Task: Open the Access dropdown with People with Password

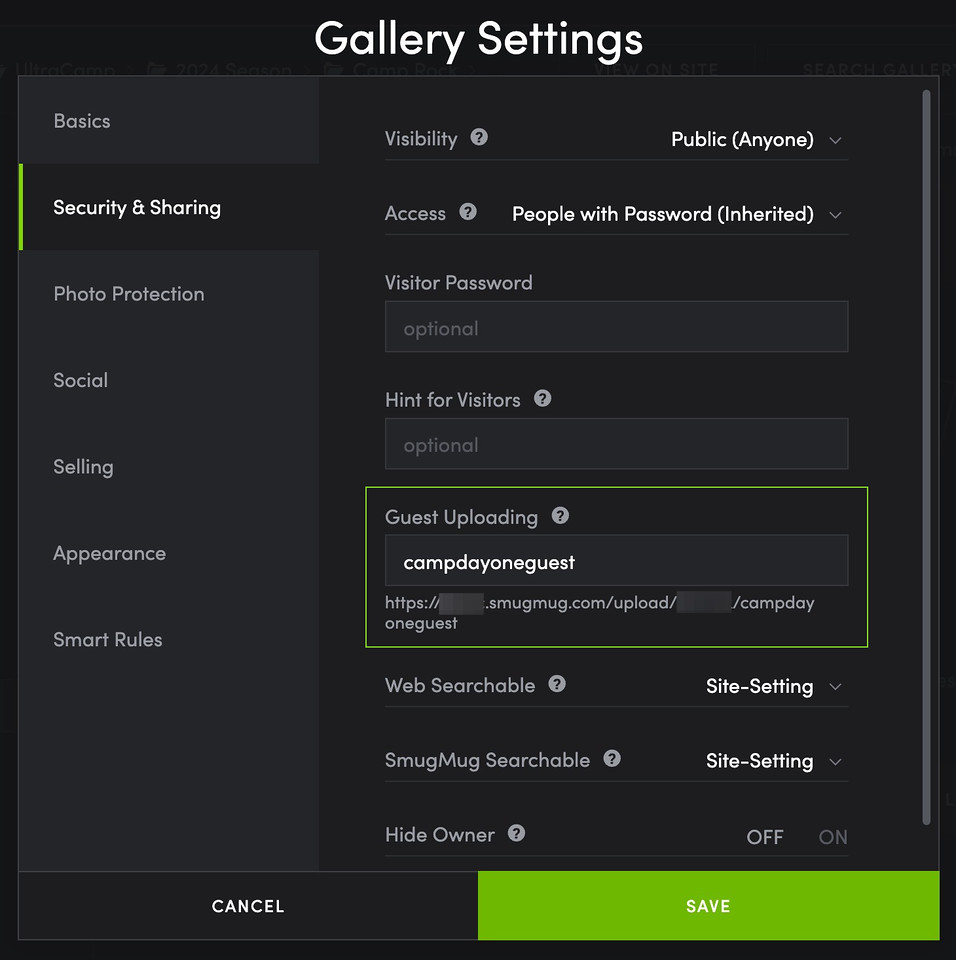Action: pyautogui.click(x=677, y=214)
